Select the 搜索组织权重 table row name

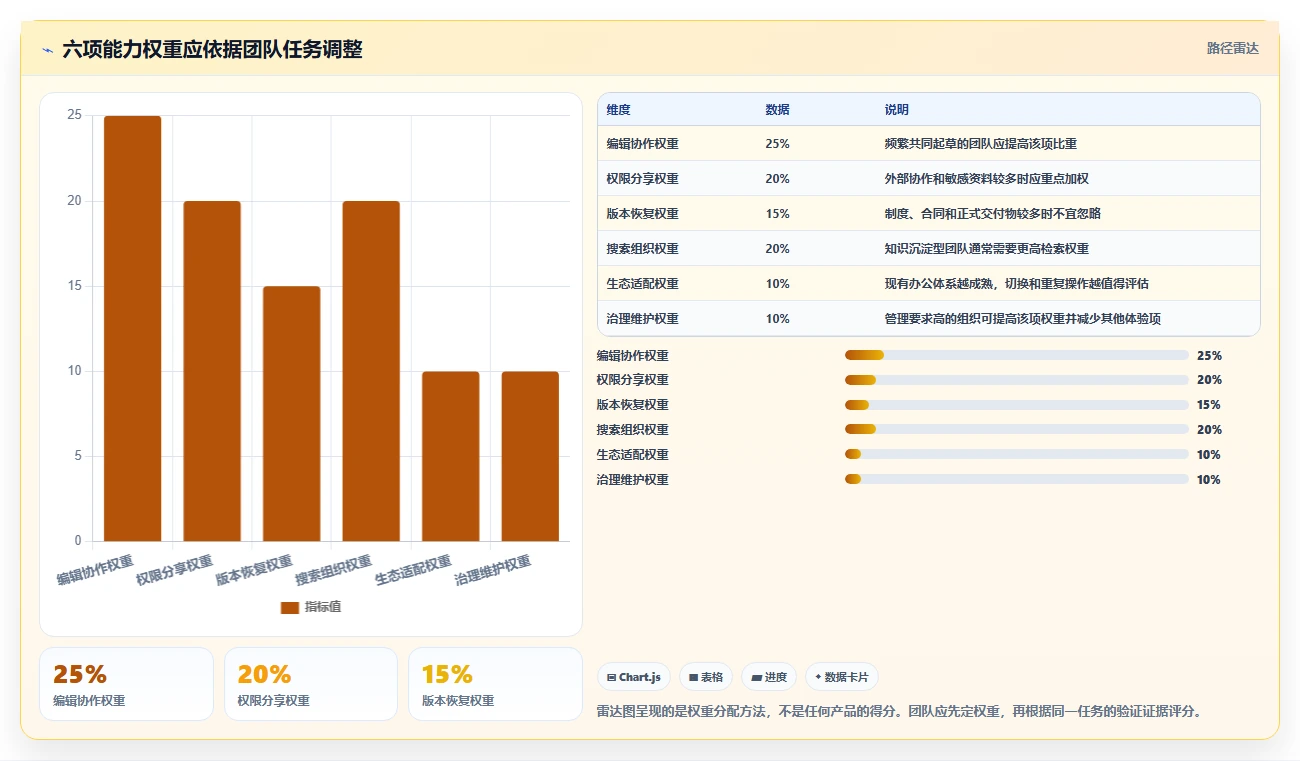coord(642,249)
